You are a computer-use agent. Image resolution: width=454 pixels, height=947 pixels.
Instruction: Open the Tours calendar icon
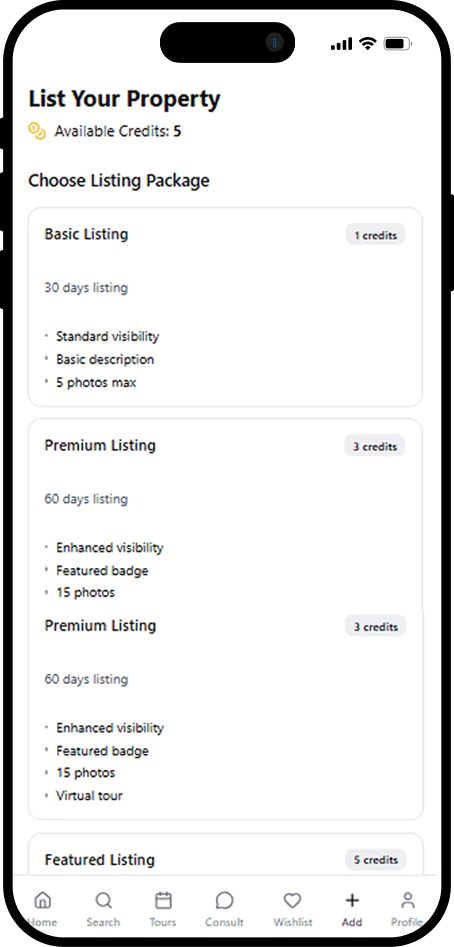[x=163, y=900]
